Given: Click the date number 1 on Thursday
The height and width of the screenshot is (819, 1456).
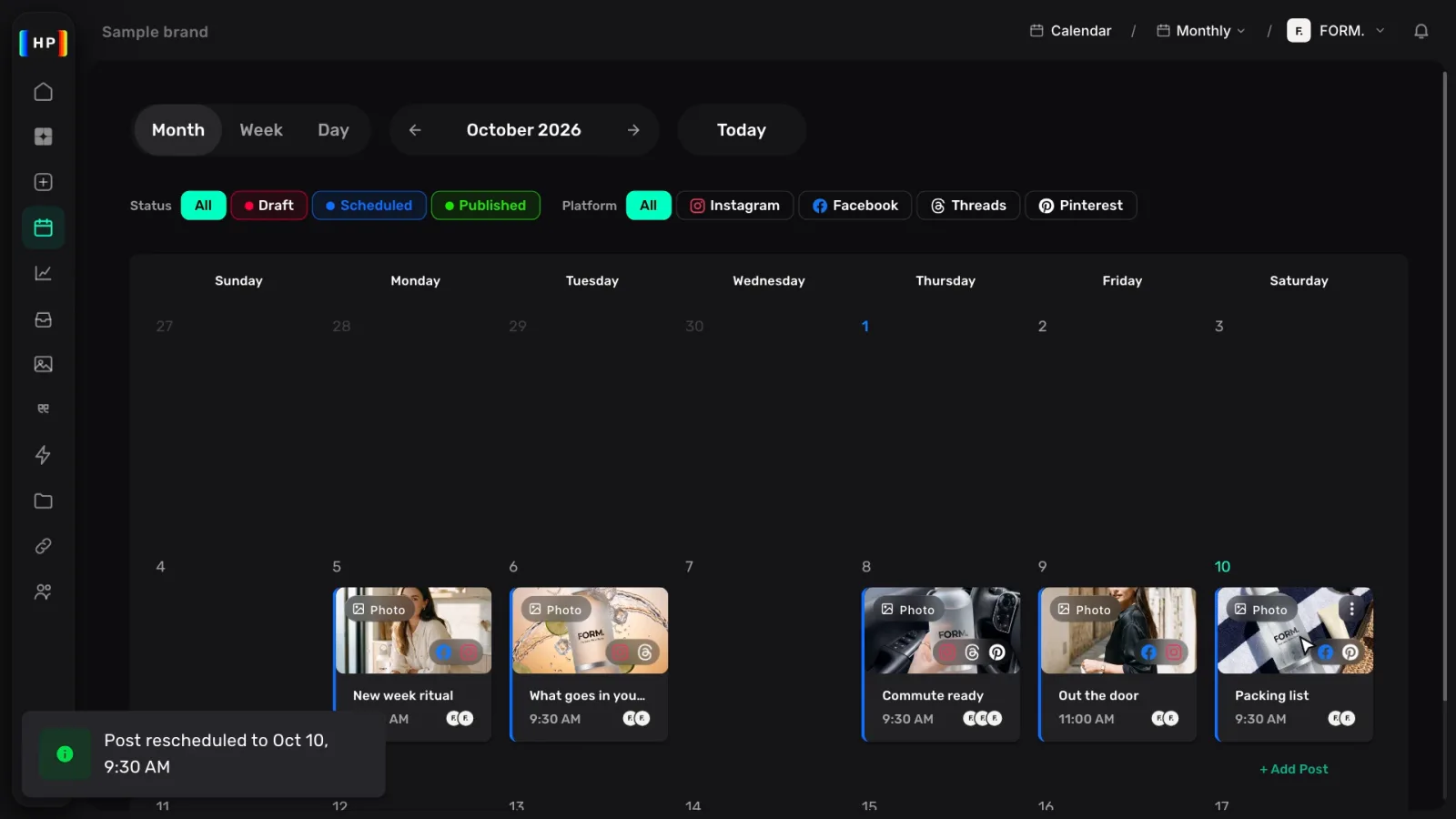Looking at the screenshot, I should click(865, 326).
